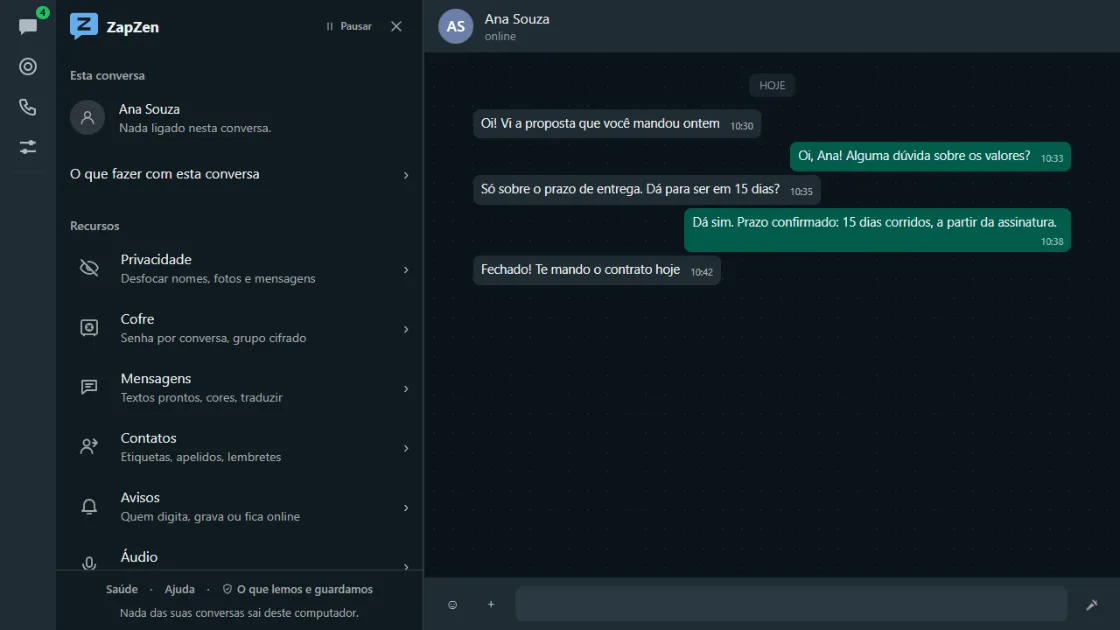This screenshot has height=630, width=1120.
Task: Click the Contatos people icon
Action: coord(89,446)
